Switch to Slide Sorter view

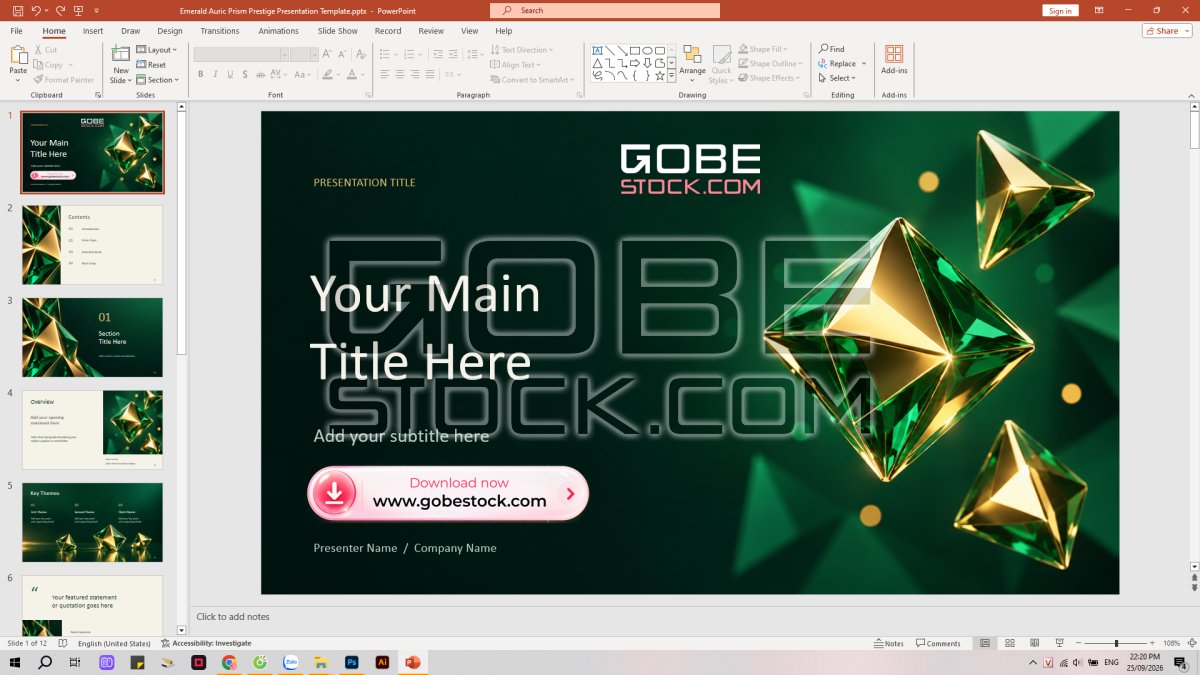click(1010, 643)
